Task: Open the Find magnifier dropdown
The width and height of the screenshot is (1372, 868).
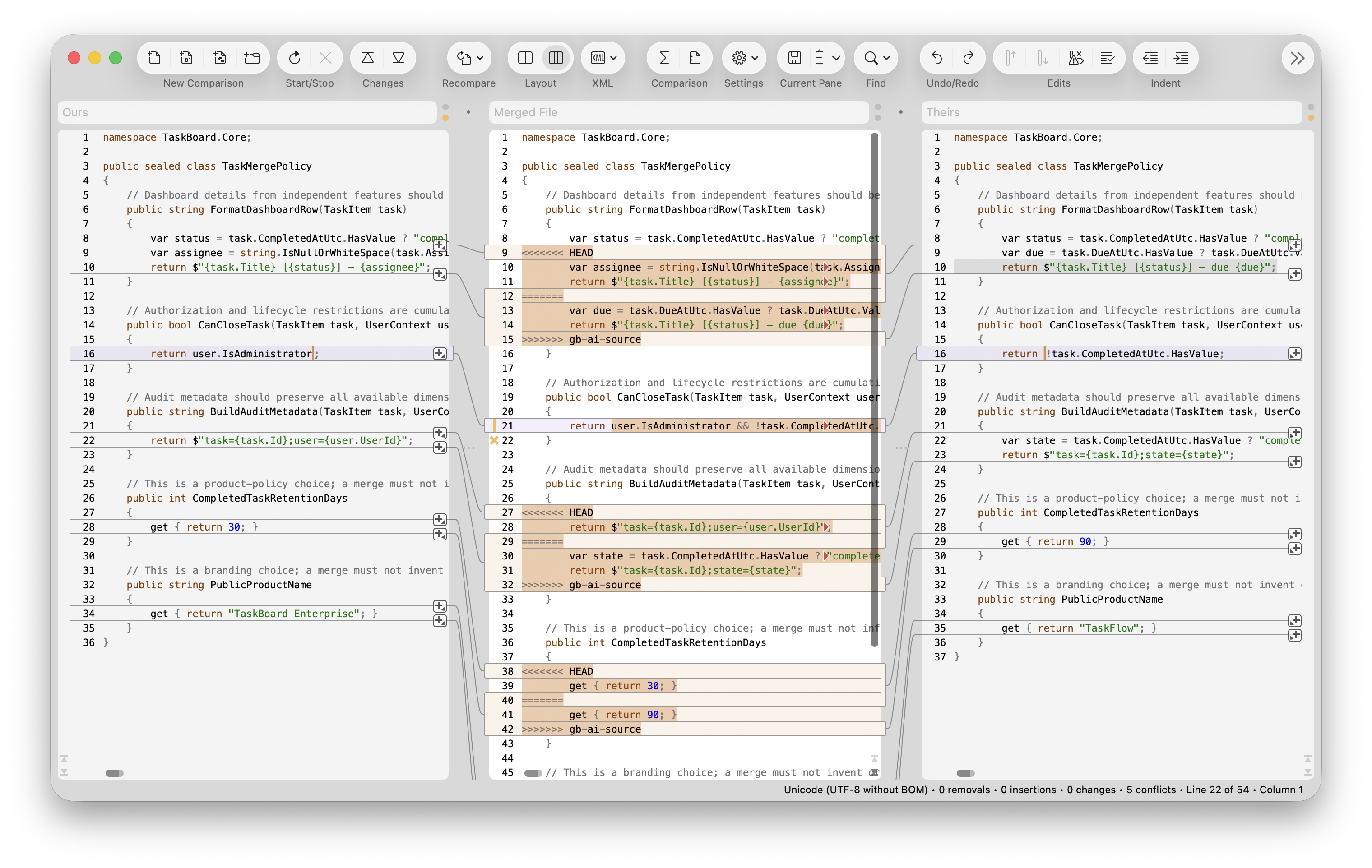Action: [x=876, y=58]
